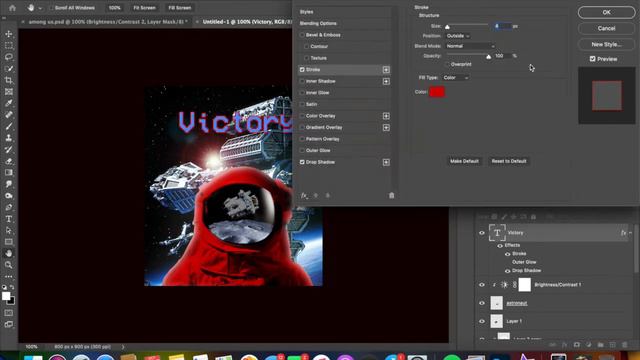Switch to Untitled-1 document tab
This screenshot has height=360, width=640.
click(247, 22)
